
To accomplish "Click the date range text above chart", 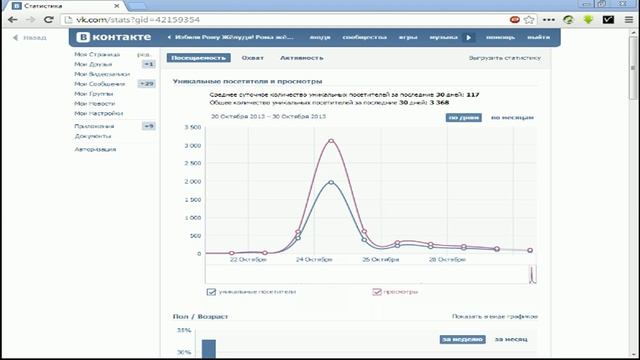I will [x=268, y=117].
